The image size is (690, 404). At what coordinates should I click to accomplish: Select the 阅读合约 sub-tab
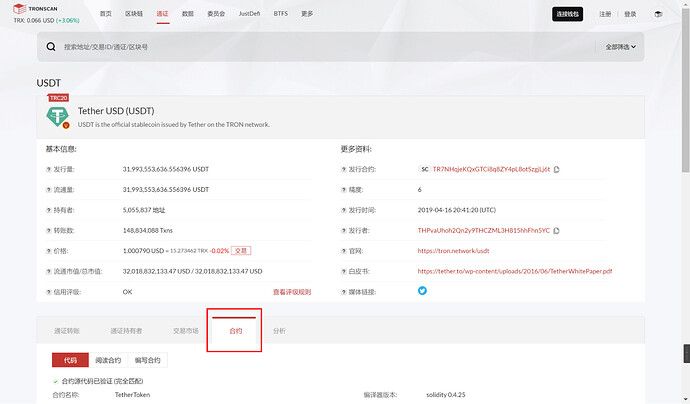coord(108,360)
